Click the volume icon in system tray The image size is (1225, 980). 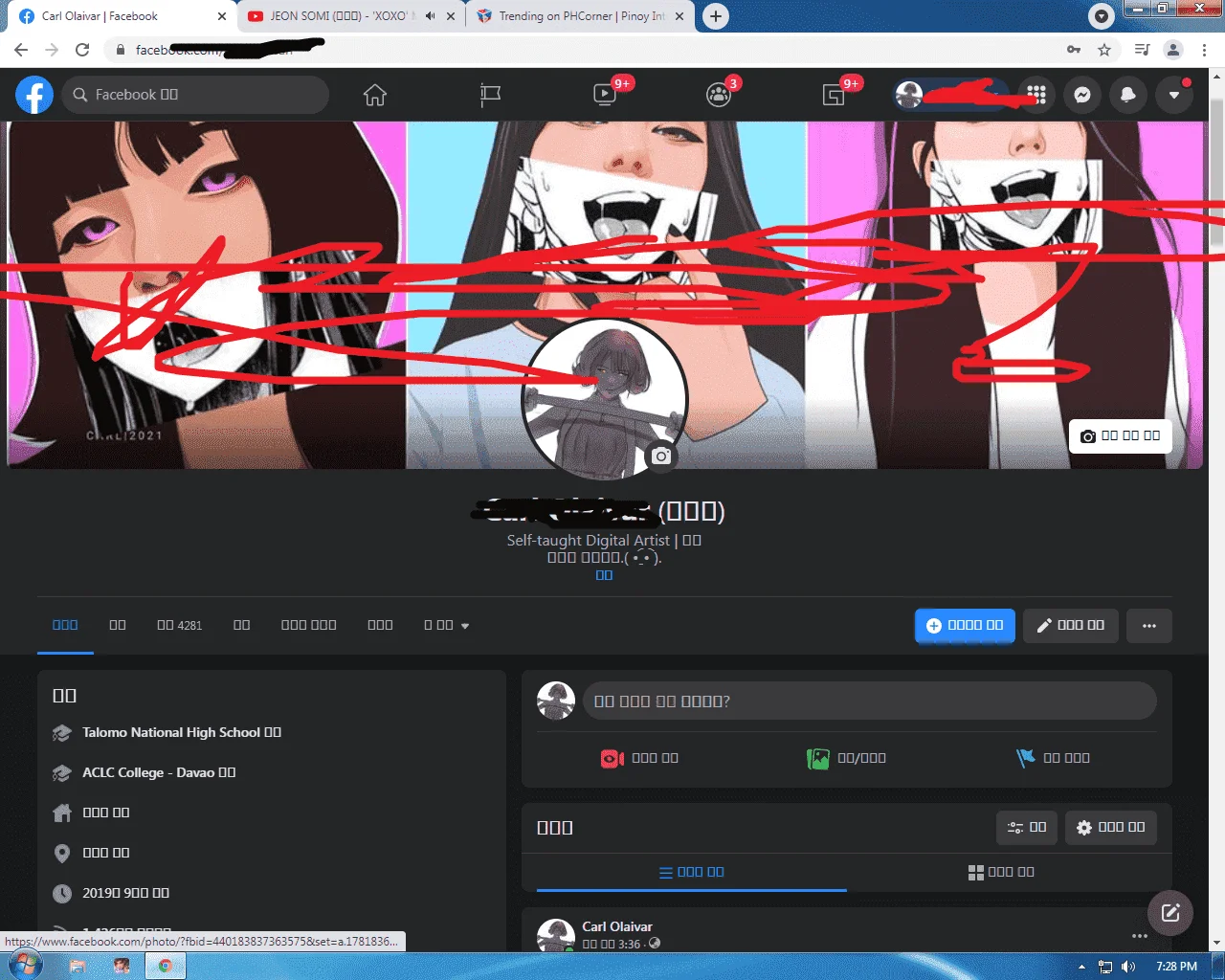(x=1128, y=967)
